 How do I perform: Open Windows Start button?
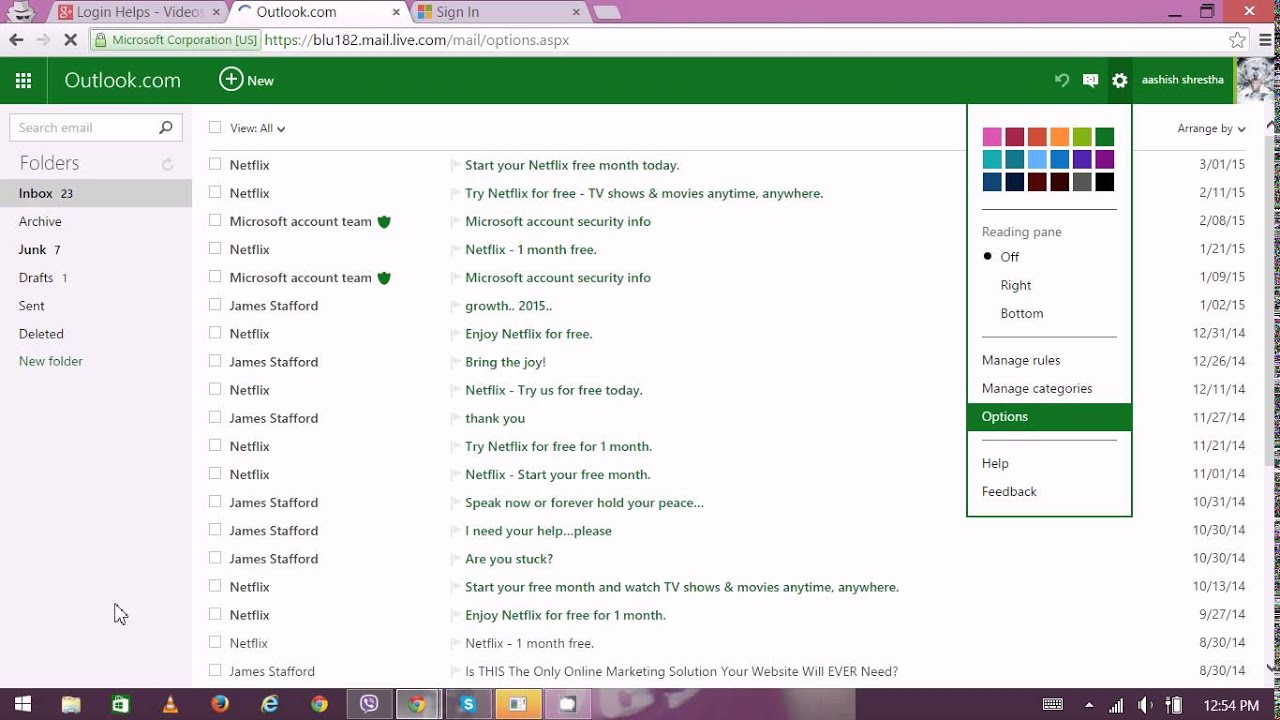click(x=22, y=704)
